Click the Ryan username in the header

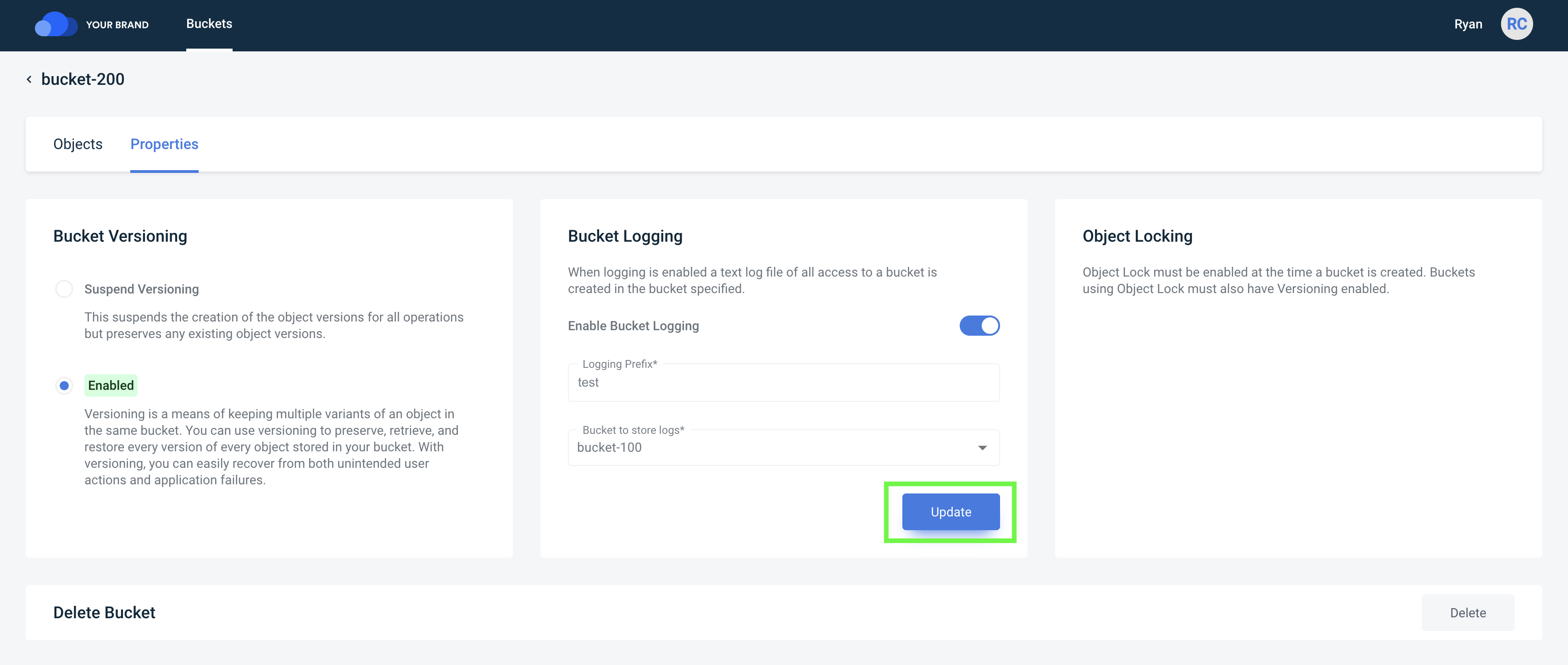(1468, 24)
